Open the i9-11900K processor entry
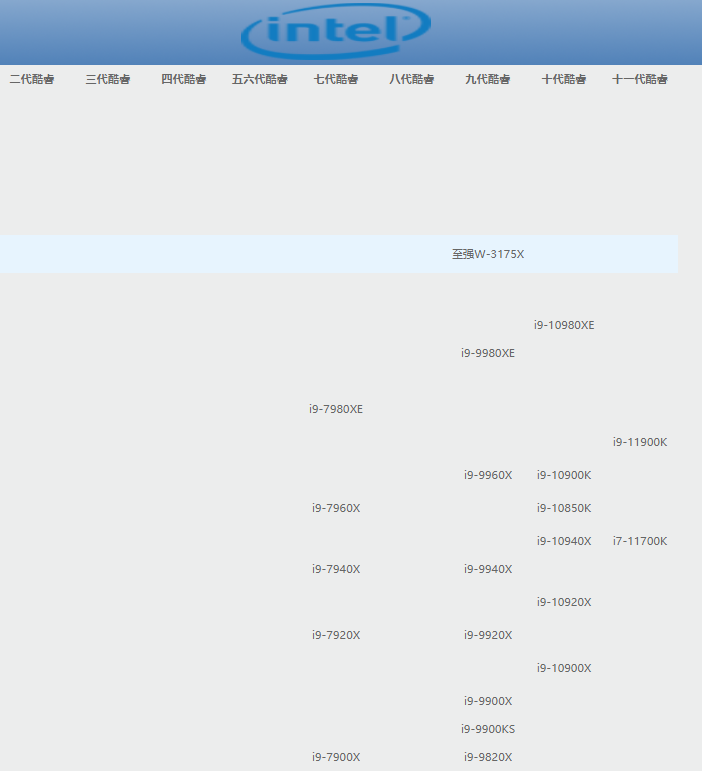 (640, 442)
